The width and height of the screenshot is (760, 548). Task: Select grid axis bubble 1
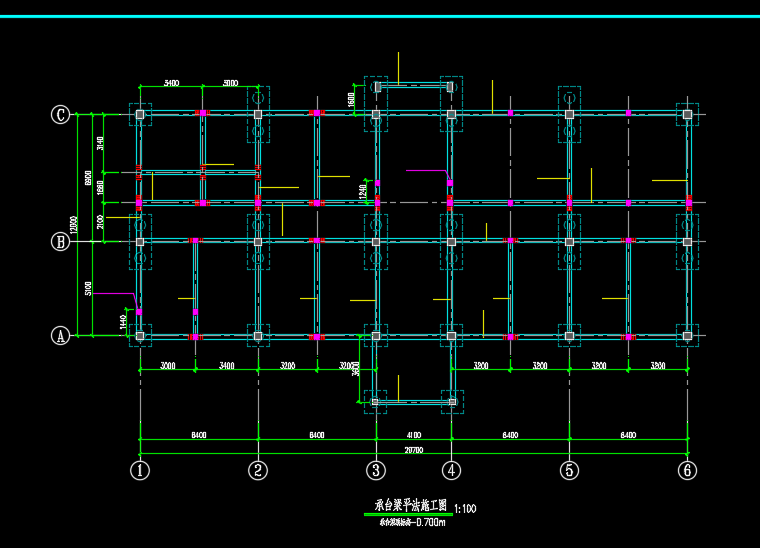coord(140,470)
